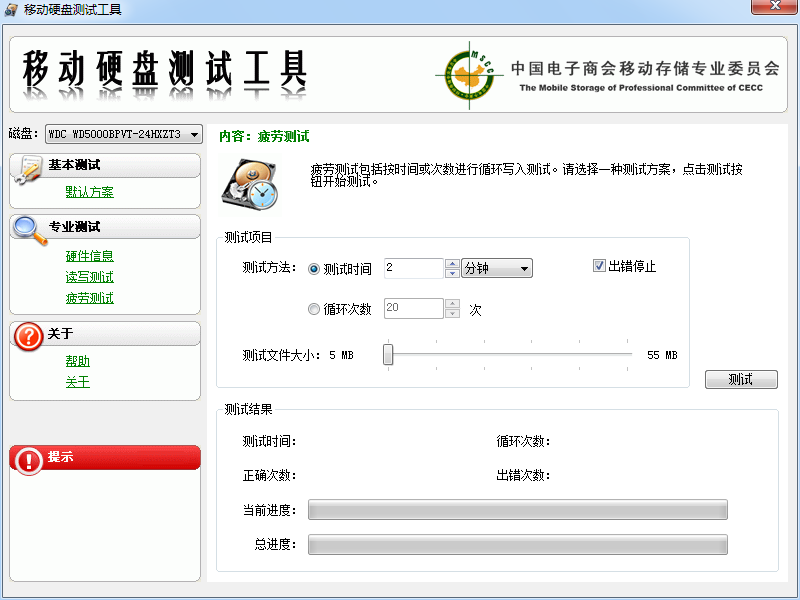Image resolution: width=800 pixels, height=600 pixels.
Task: Open the 分钟 time unit dropdown
Action: coord(497,269)
